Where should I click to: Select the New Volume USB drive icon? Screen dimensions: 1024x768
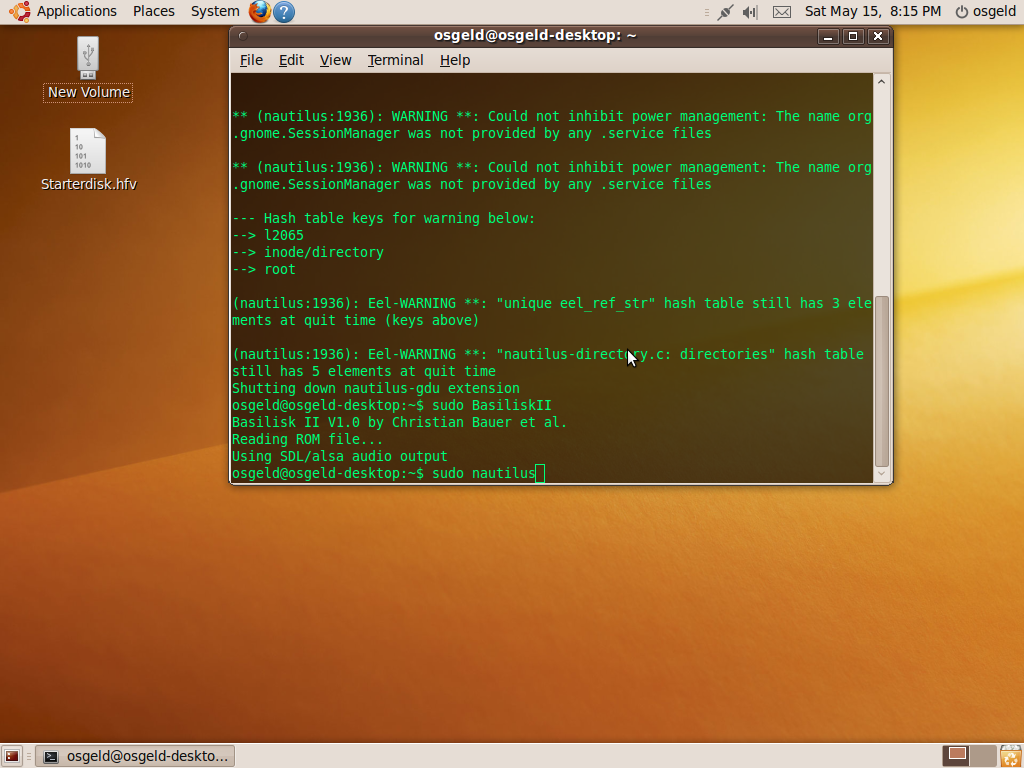point(88,57)
